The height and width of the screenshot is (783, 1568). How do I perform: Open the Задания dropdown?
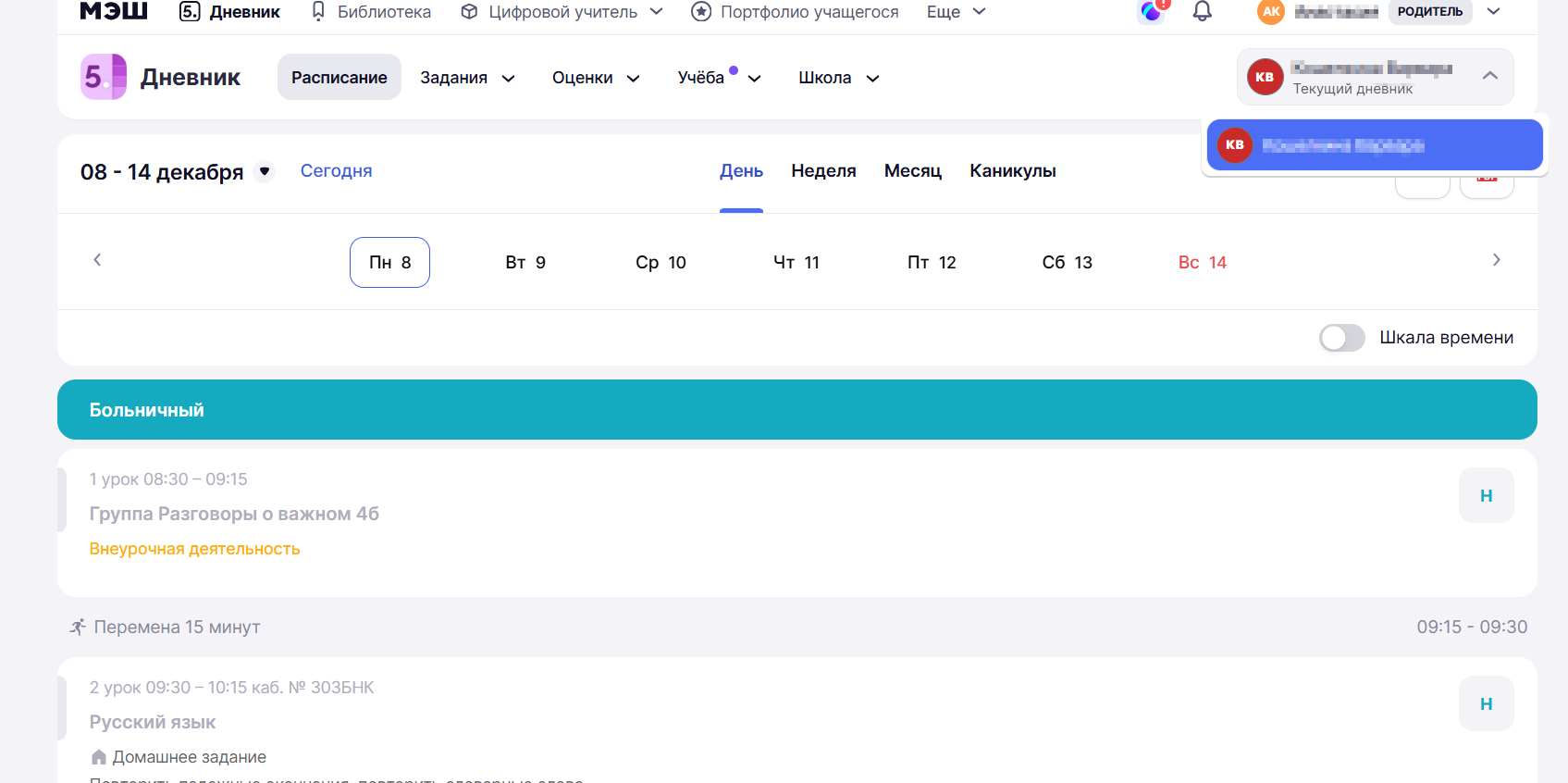(467, 78)
